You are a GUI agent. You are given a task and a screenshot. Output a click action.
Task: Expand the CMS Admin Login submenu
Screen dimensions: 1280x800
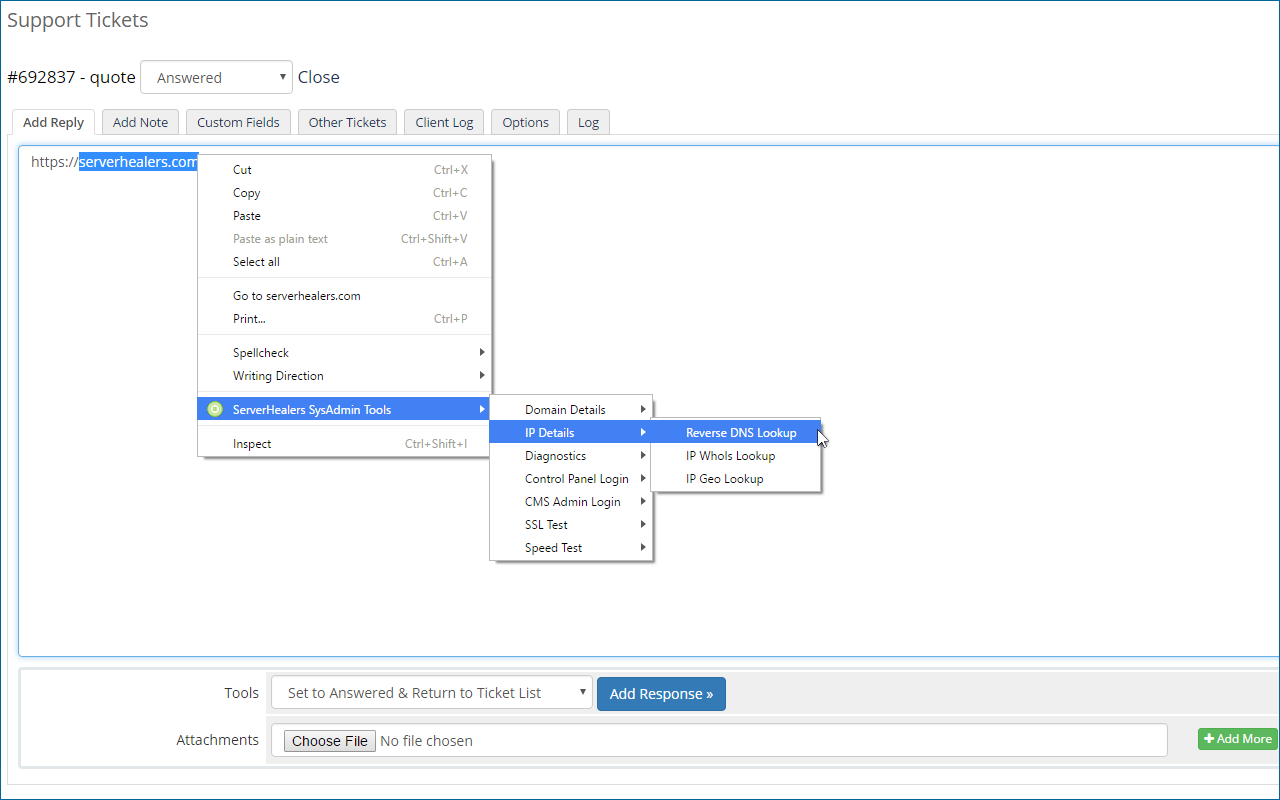pos(571,502)
